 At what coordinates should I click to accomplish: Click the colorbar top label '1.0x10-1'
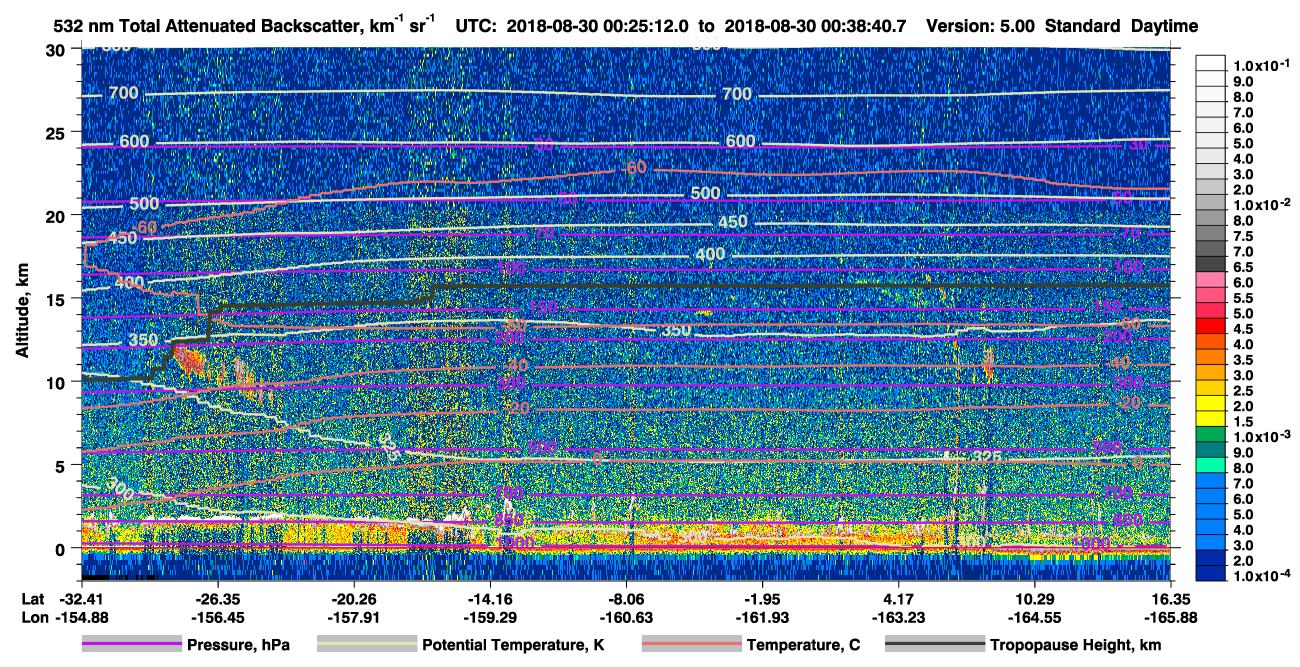[x=1263, y=65]
